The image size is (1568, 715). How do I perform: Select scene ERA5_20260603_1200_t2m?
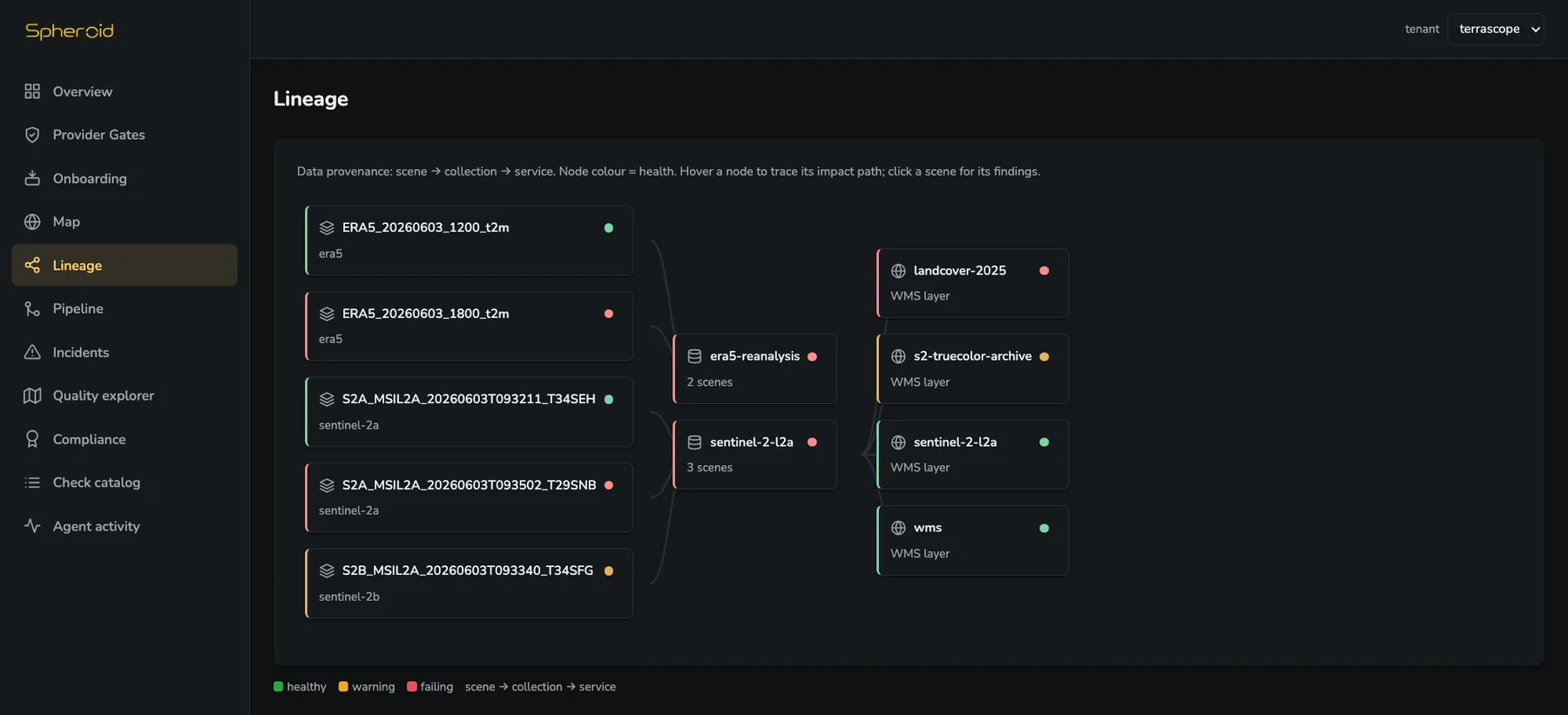(x=469, y=240)
